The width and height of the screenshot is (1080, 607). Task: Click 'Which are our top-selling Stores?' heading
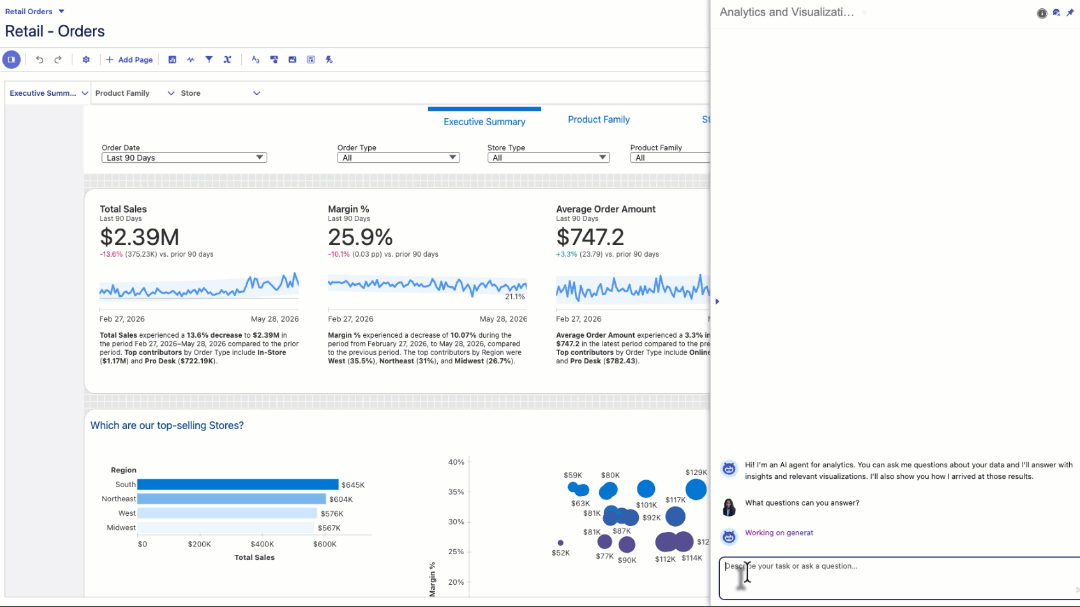[167, 426]
